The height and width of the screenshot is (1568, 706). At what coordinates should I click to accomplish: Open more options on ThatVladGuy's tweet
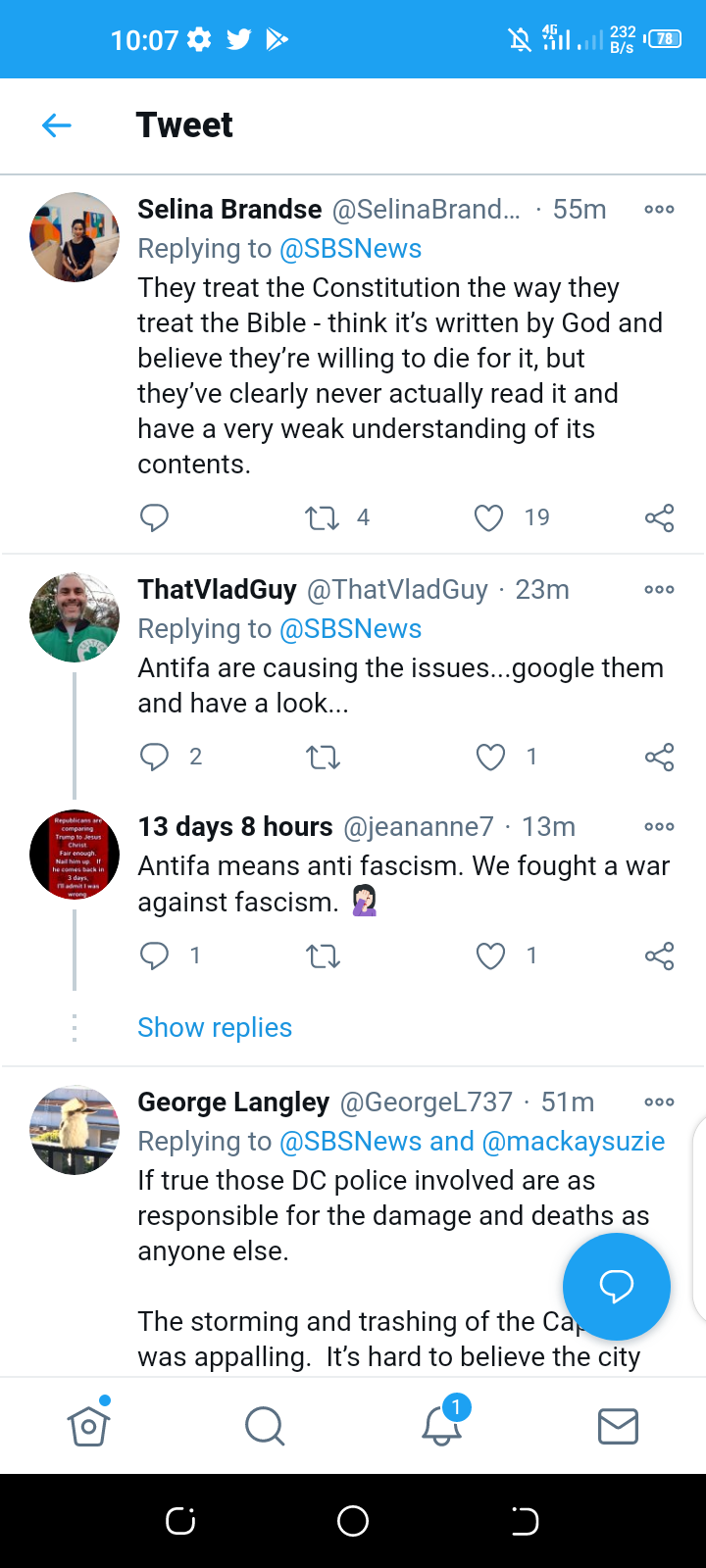pyautogui.click(x=659, y=590)
